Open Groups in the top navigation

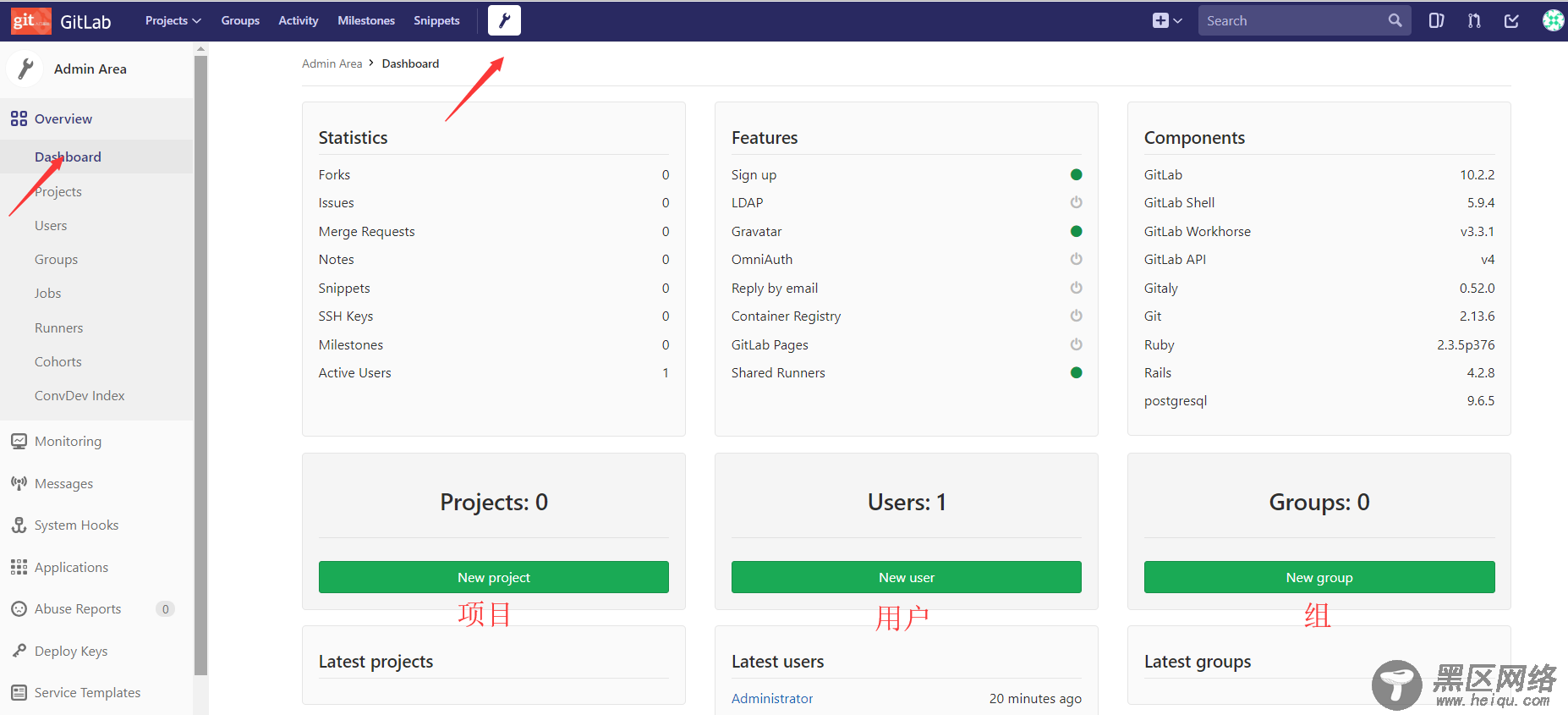coord(240,20)
